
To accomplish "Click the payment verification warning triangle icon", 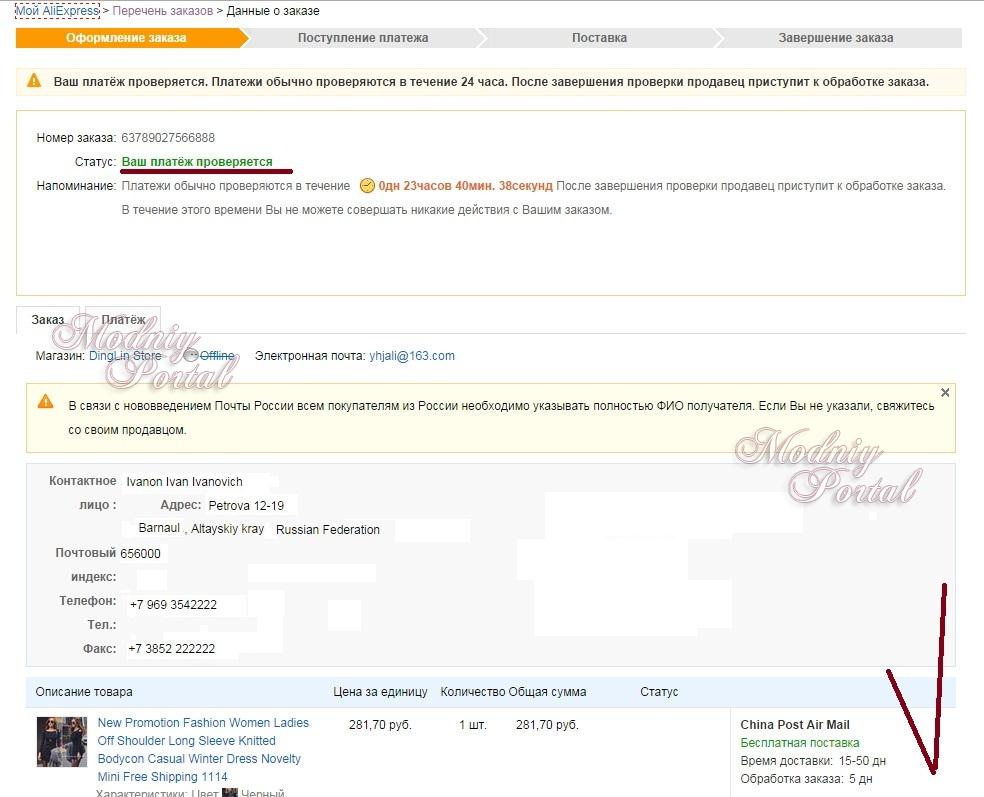I will point(34,80).
